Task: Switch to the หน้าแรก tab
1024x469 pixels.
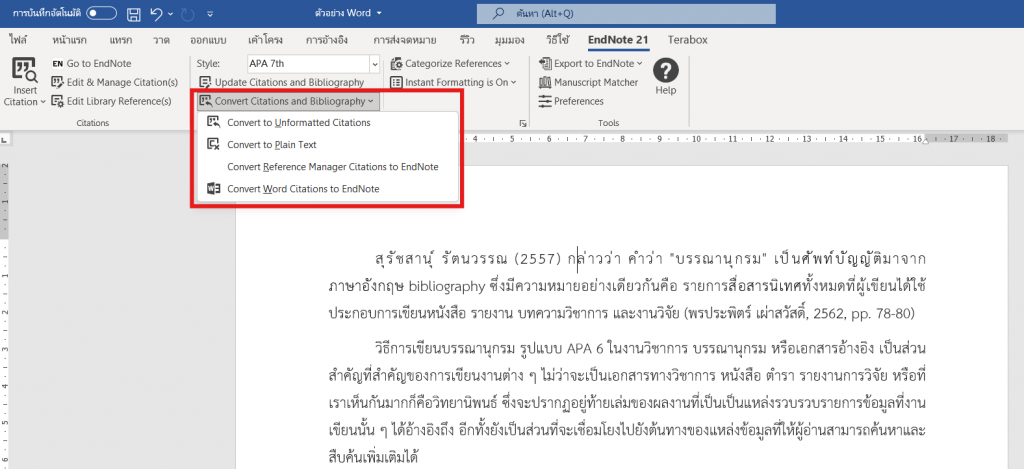Action: coord(69,40)
